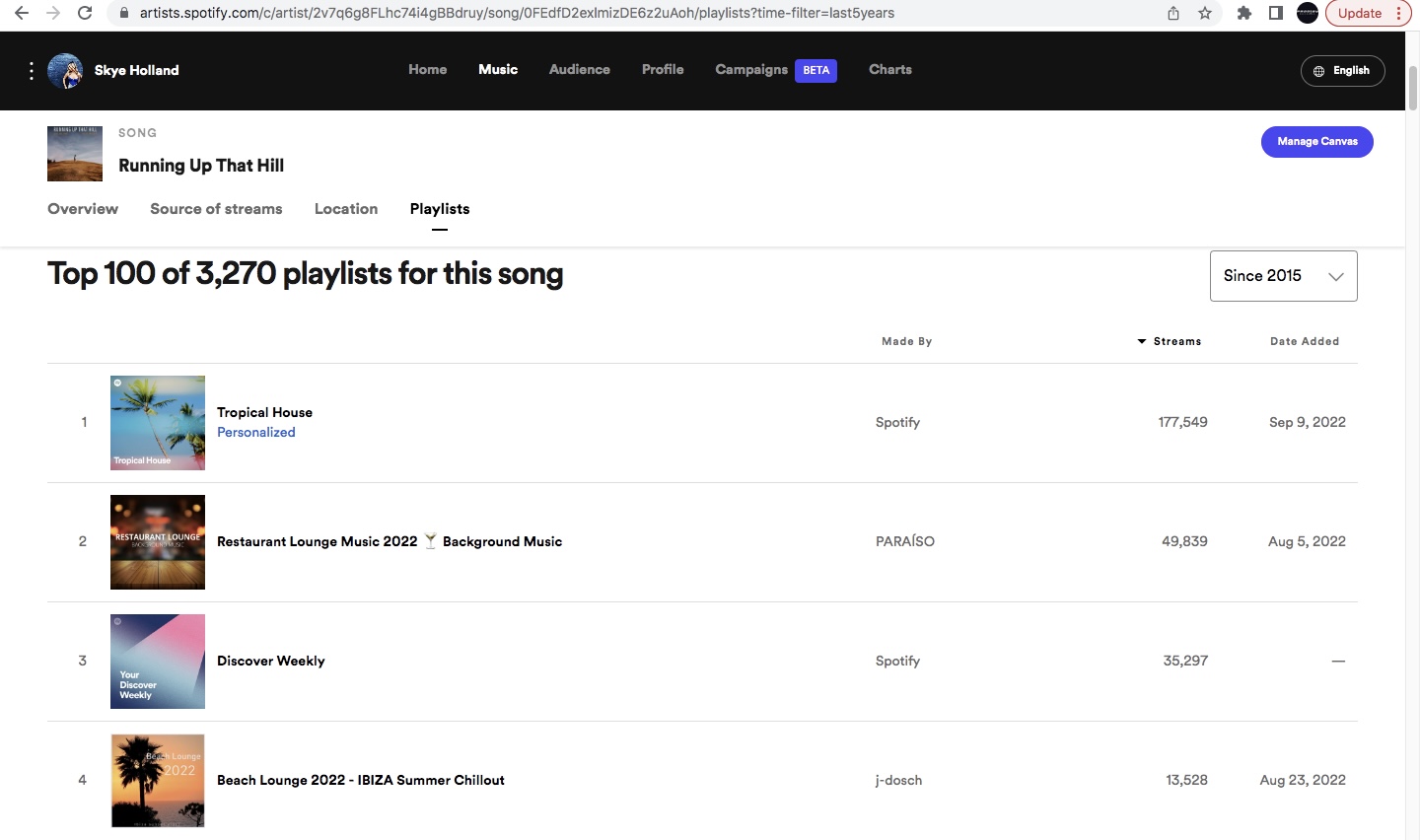Click the browser back arrow
Viewport: 1420px width, 840px height.
(x=20, y=13)
